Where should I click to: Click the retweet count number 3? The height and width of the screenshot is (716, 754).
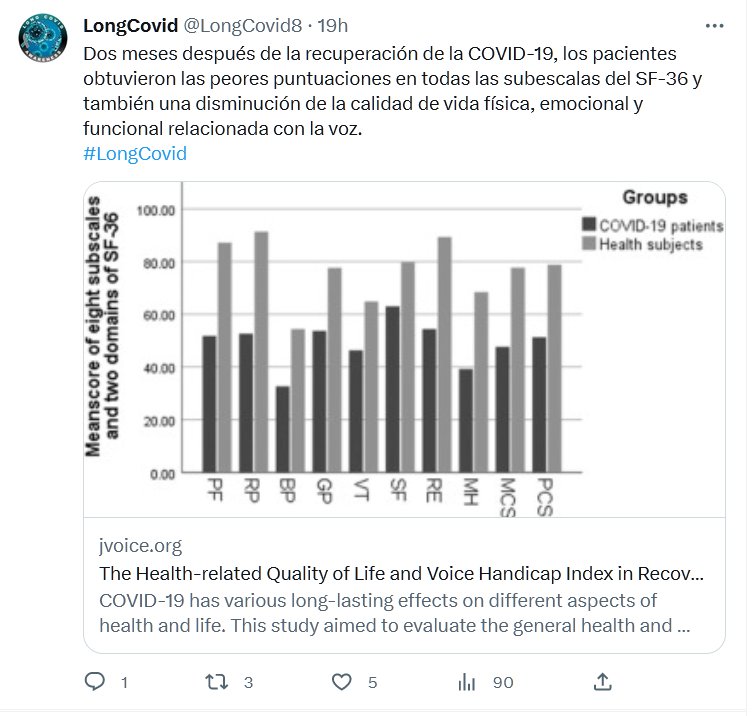pyautogui.click(x=248, y=682)
